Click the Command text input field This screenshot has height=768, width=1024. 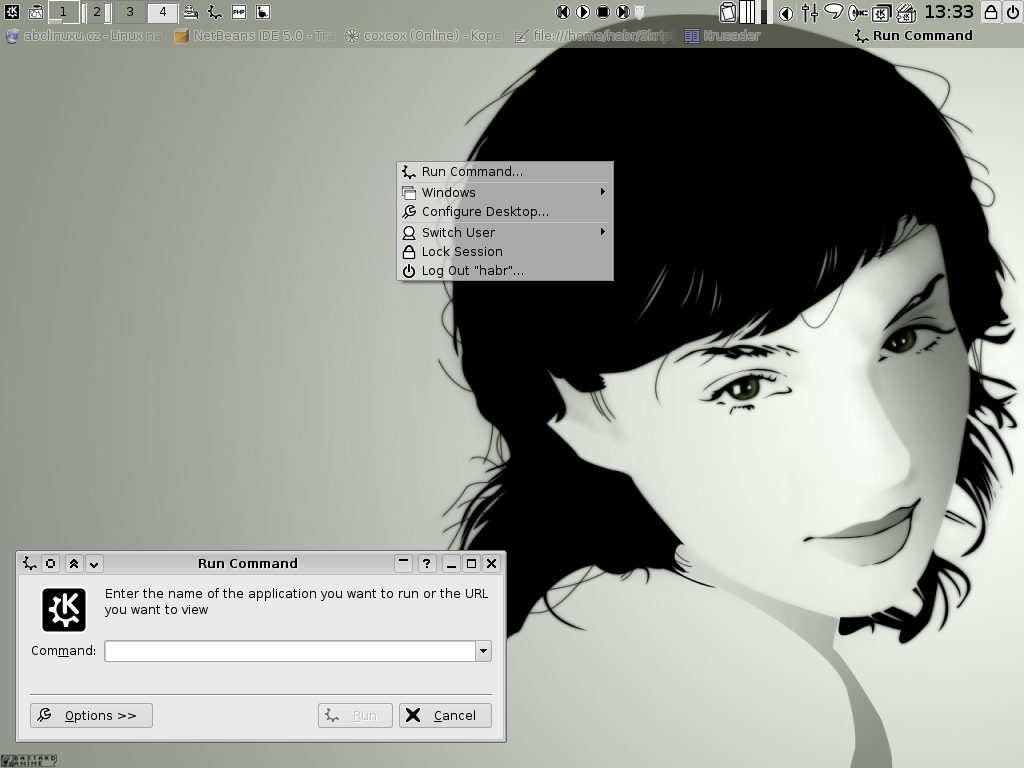pos(290,650)
